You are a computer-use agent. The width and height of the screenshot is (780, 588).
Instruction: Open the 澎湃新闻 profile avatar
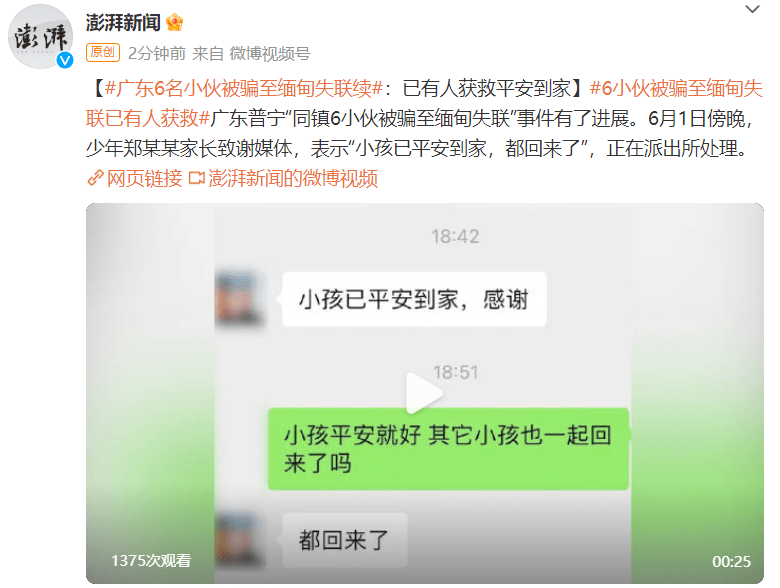coord(40,36)
